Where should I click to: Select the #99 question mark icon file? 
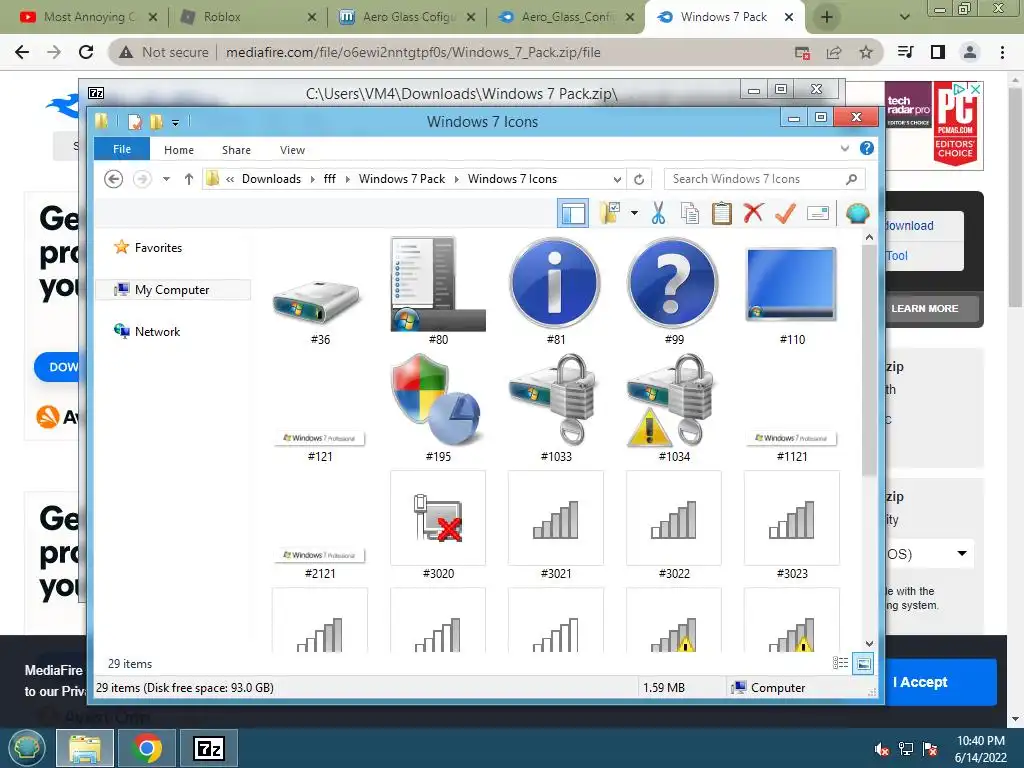pos(673,292)
